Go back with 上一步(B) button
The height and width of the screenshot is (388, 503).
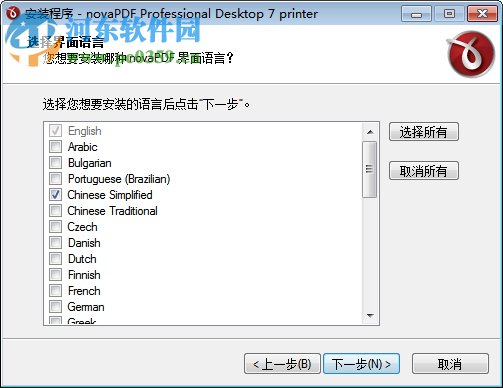(282, 364)
